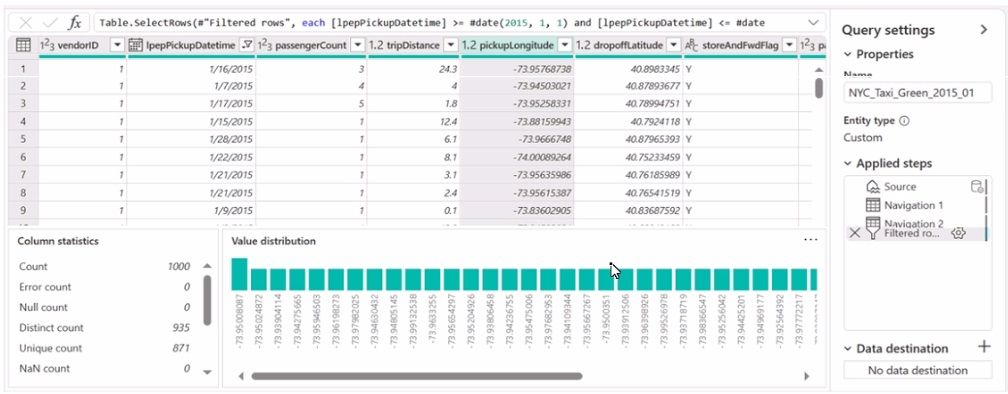Click Source step data source icon
The image size is (1008, 394).
pyautogui.click(x=976, y=186)
